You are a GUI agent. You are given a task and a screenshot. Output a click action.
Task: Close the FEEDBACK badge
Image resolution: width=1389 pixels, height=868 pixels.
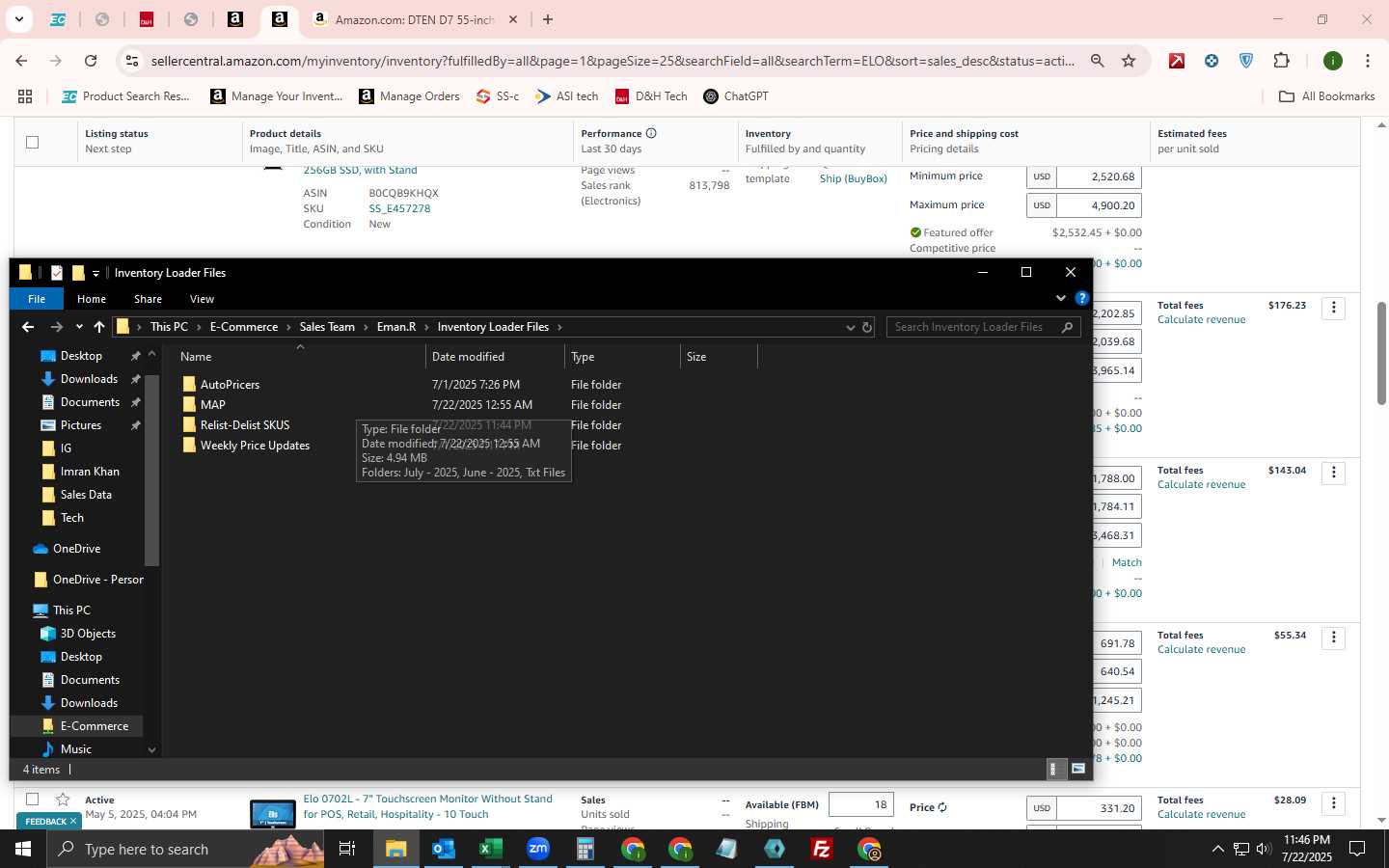tap(72, 822)
